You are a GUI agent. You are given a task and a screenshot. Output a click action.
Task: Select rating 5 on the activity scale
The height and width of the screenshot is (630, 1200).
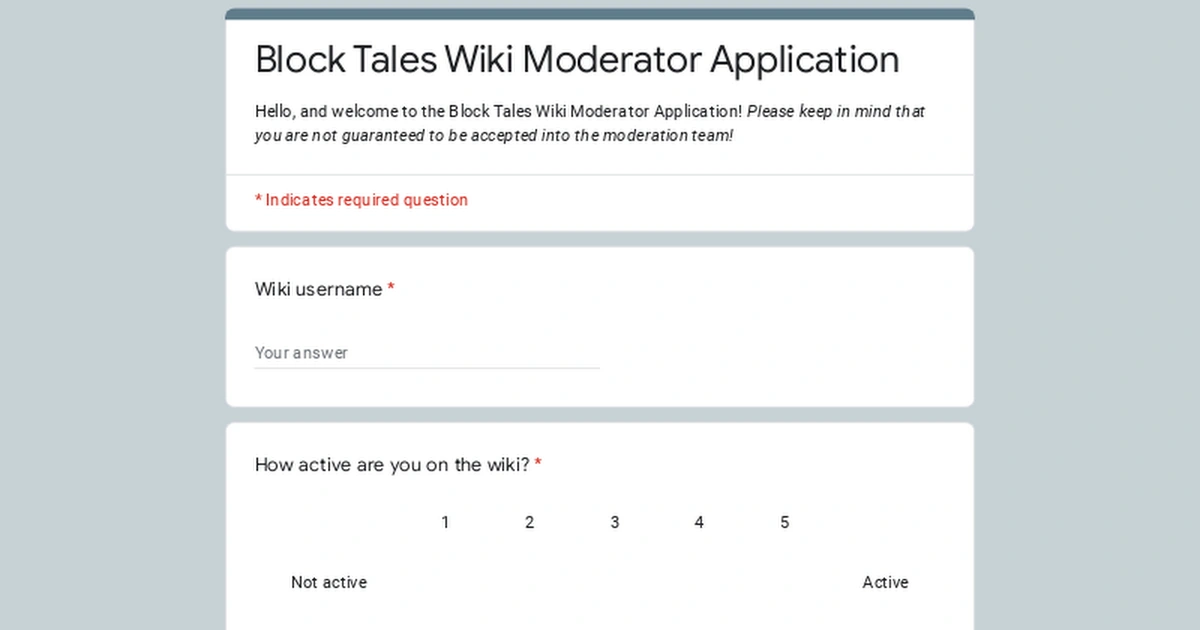[x=785, y=582]
